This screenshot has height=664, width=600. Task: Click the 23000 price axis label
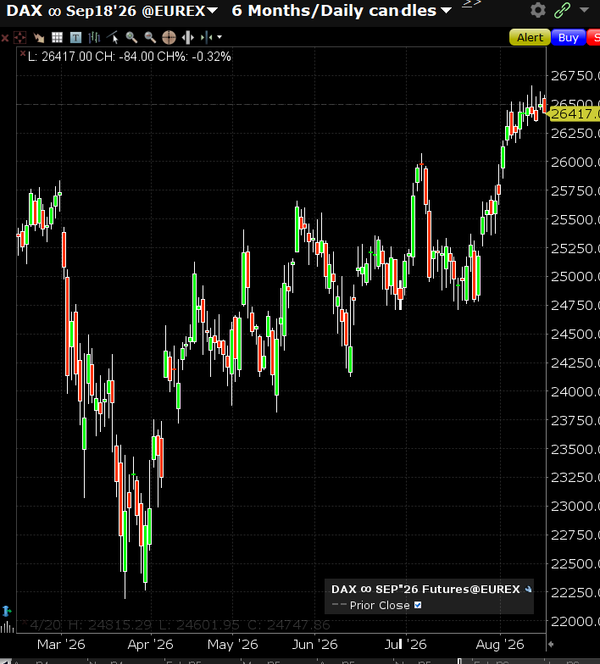[x=575, y=506]
